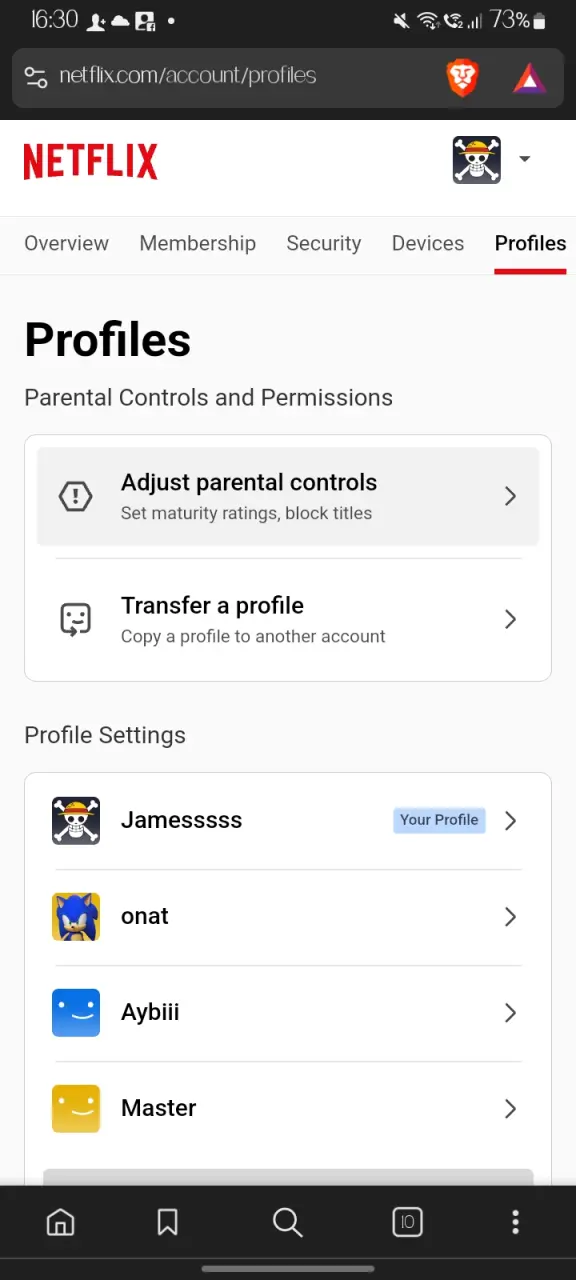The width and height of the screenshot is (576, 1280).
Task: Open bookmarks from the bottom bar
Action: pyautogui.click(x=167, y=1222)
